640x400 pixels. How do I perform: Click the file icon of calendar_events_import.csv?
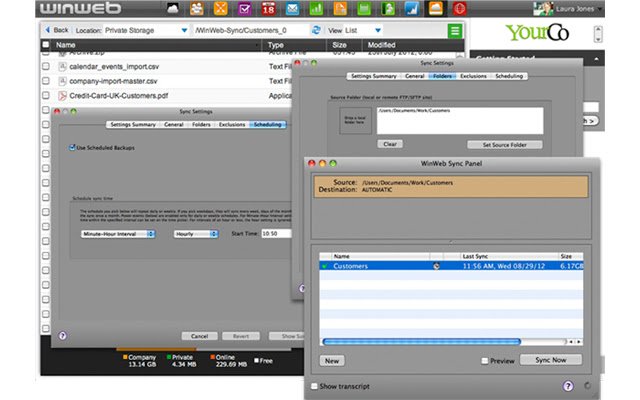click(62, 67)
